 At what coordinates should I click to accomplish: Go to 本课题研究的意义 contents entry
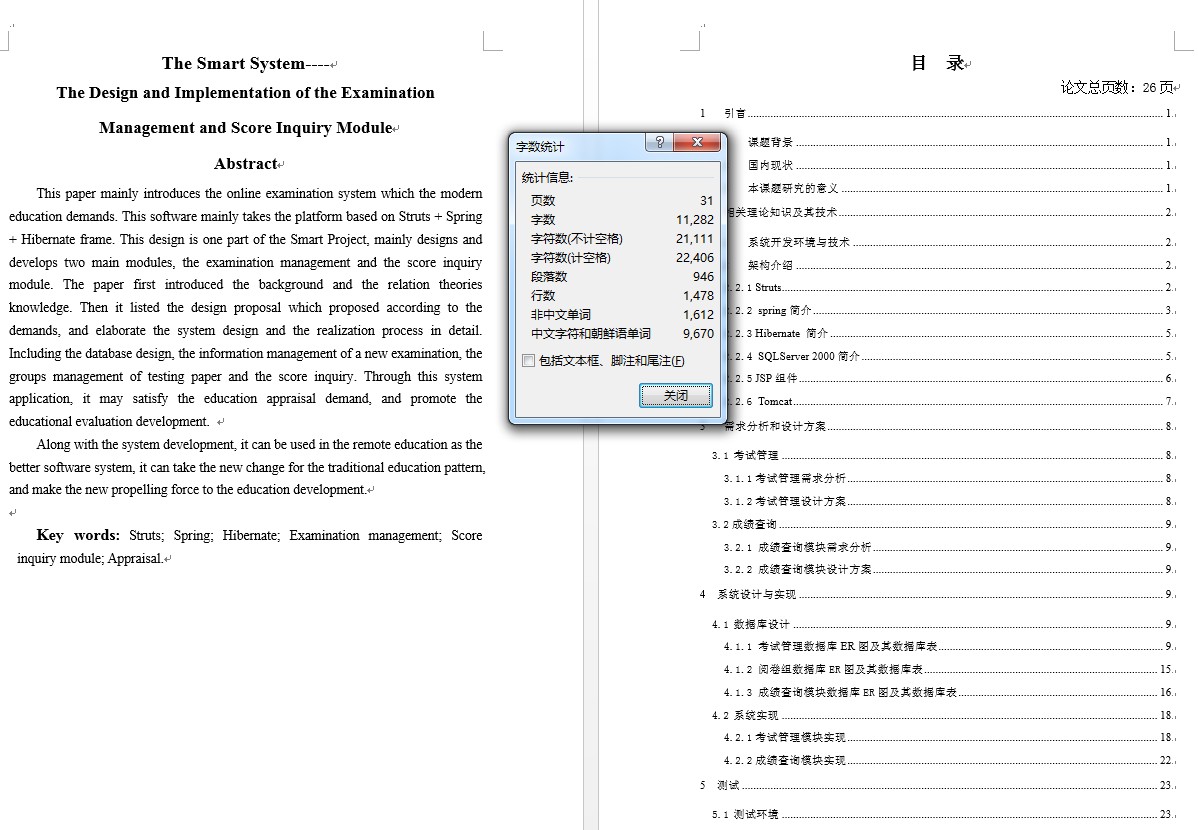pyautogui.click(x=960, y=188)
